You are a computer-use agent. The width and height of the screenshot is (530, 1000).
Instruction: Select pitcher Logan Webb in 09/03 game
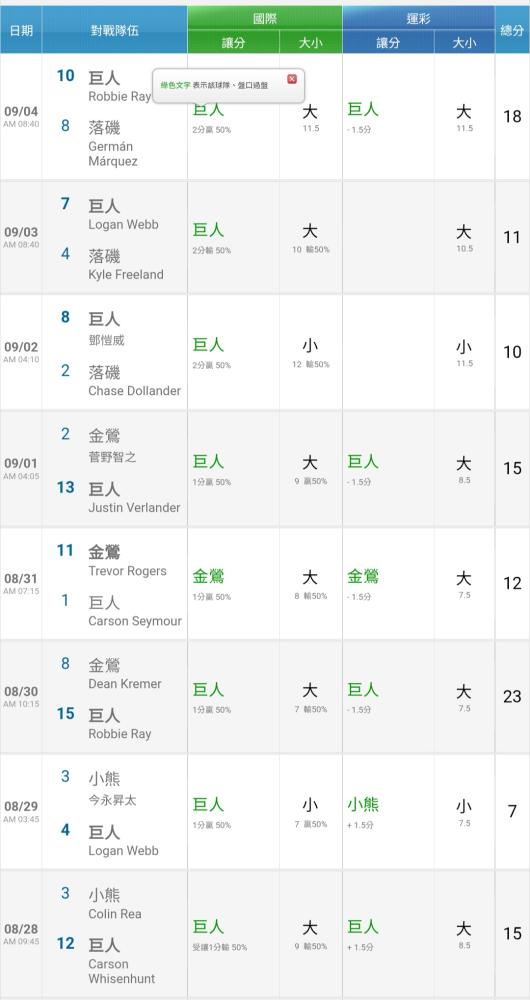pos(123,224)
